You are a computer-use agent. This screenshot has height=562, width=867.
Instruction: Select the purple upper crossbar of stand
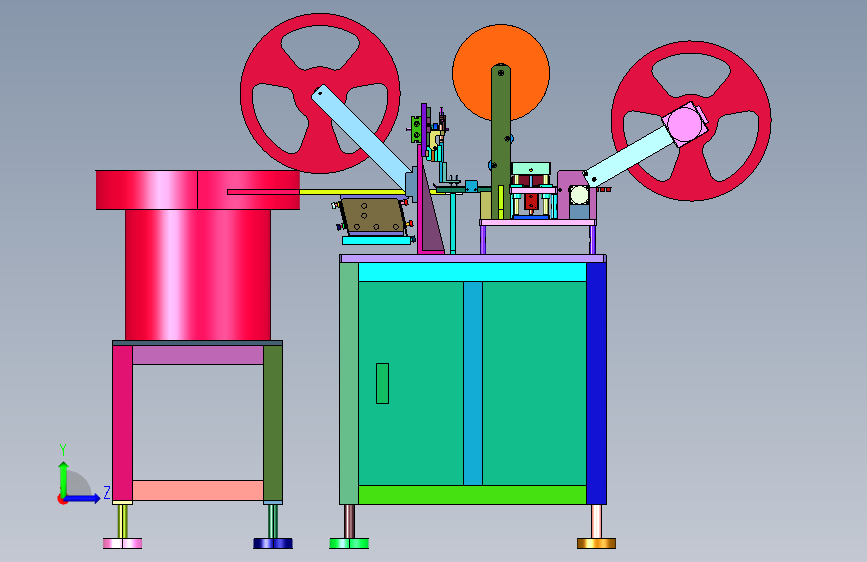pyautogui.click(x=198, y=355)
